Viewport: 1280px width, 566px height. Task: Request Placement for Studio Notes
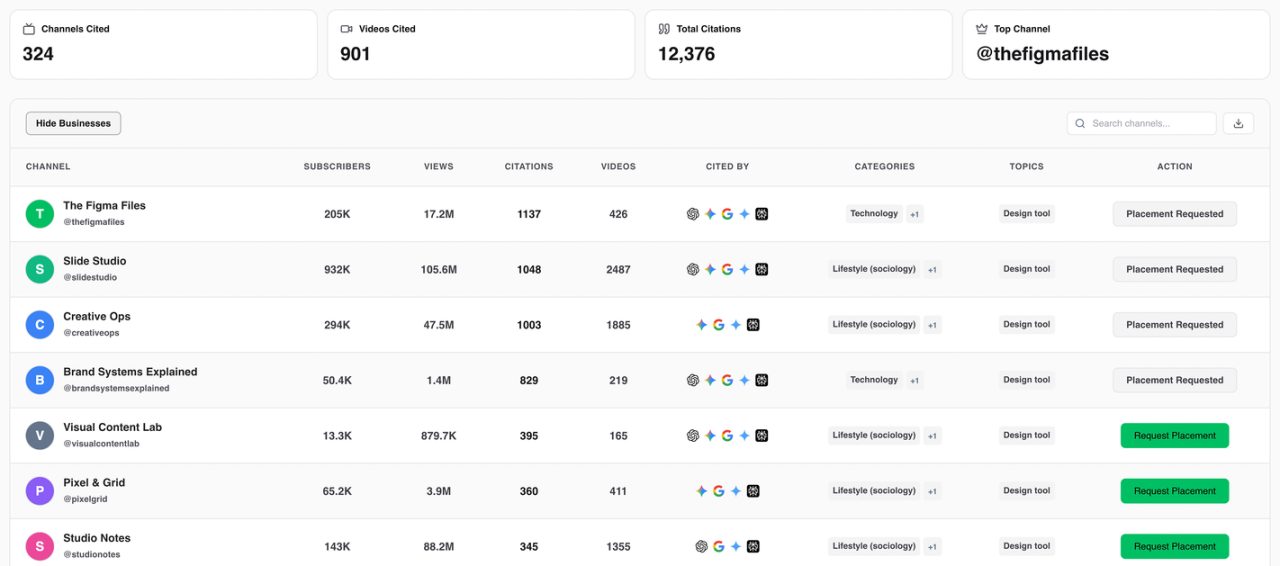coord(1175,546)
